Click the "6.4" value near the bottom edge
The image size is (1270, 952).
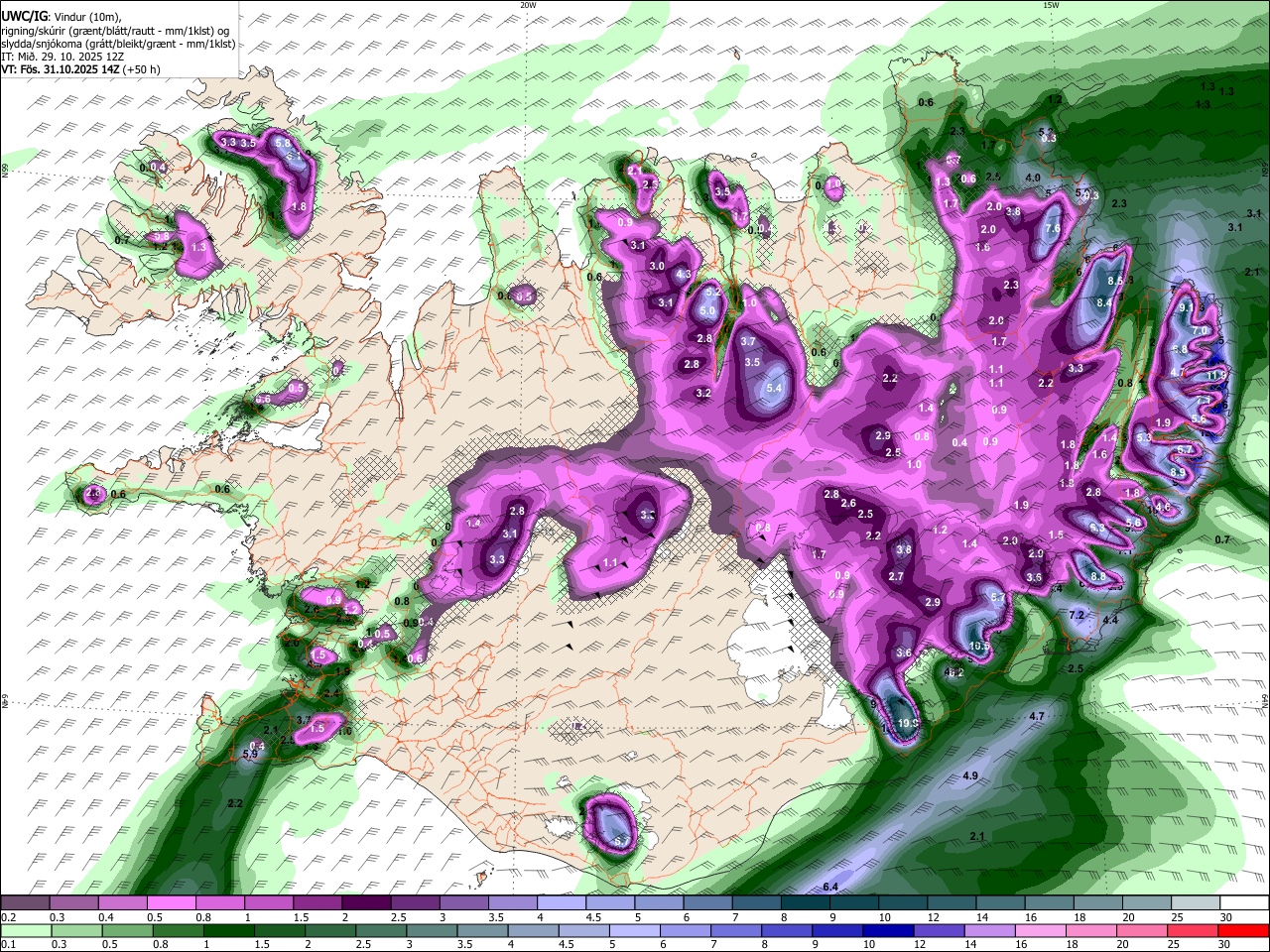830,886
